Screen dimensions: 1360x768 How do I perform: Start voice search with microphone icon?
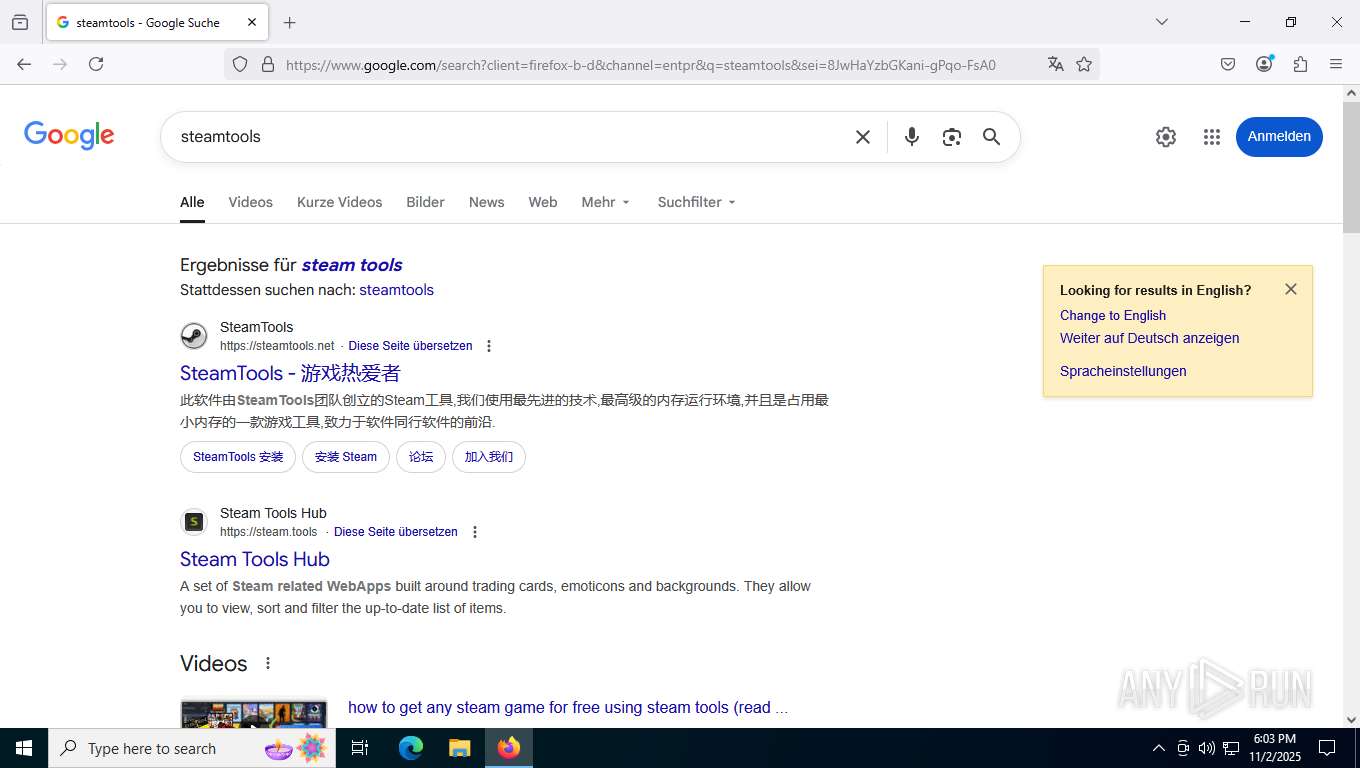(x=911, y=137)
